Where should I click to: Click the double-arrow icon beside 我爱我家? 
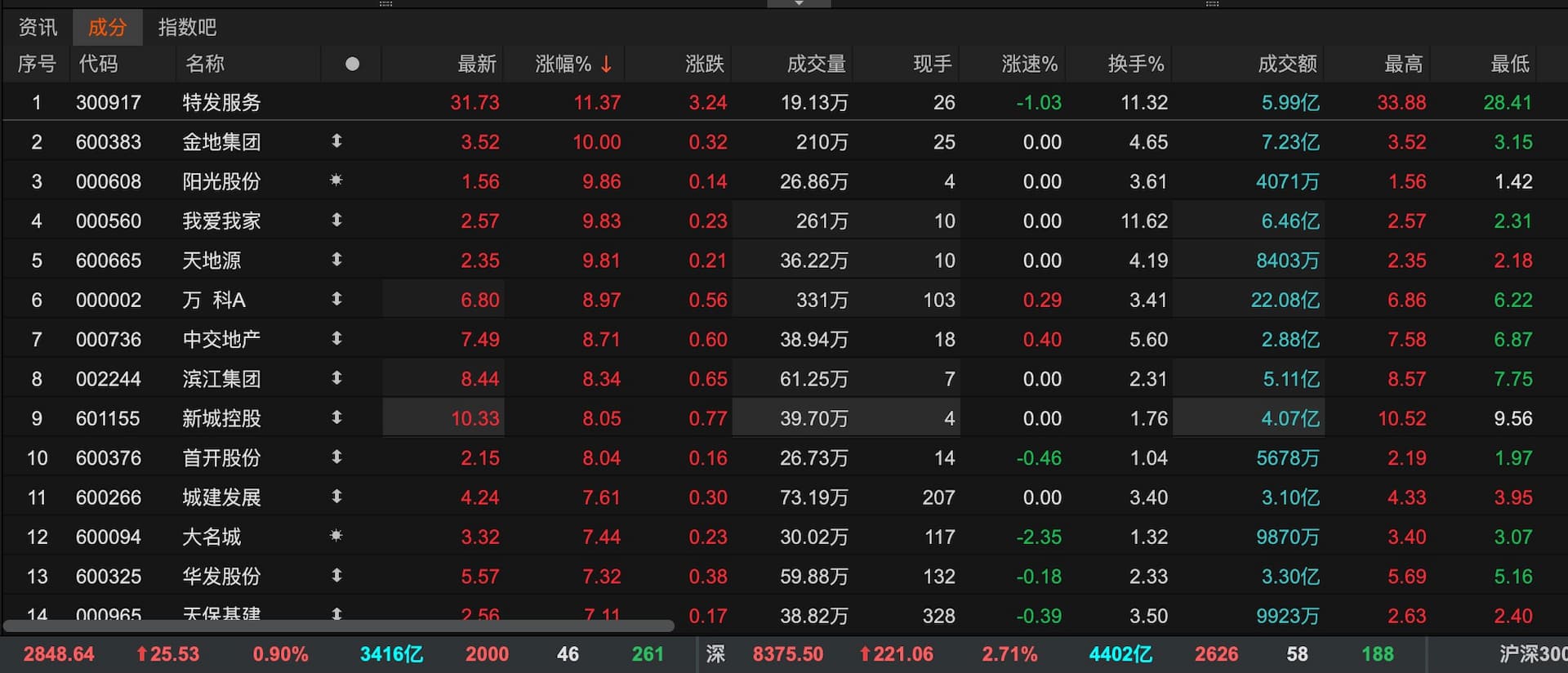click(336, 221)
